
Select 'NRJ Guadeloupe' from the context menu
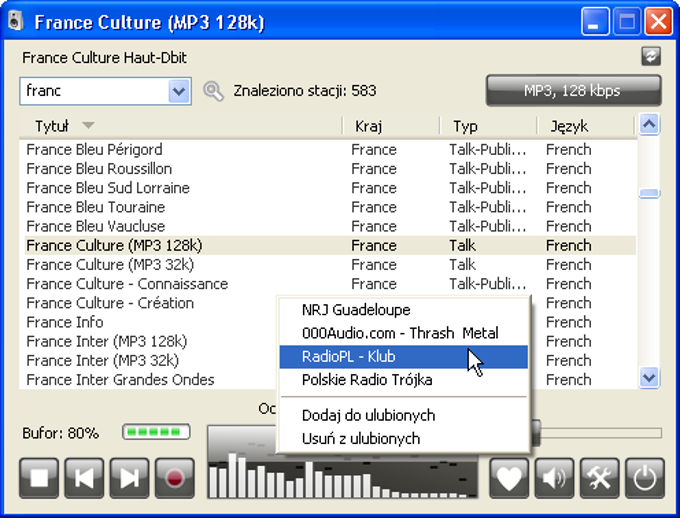click(404, 310)
